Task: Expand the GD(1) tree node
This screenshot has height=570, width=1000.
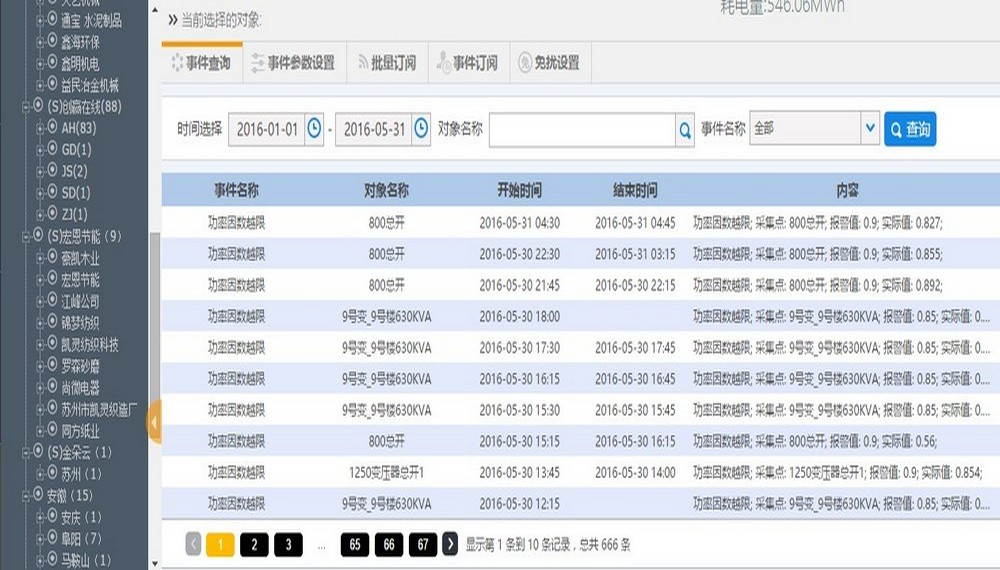Action: tap(41, 150)
